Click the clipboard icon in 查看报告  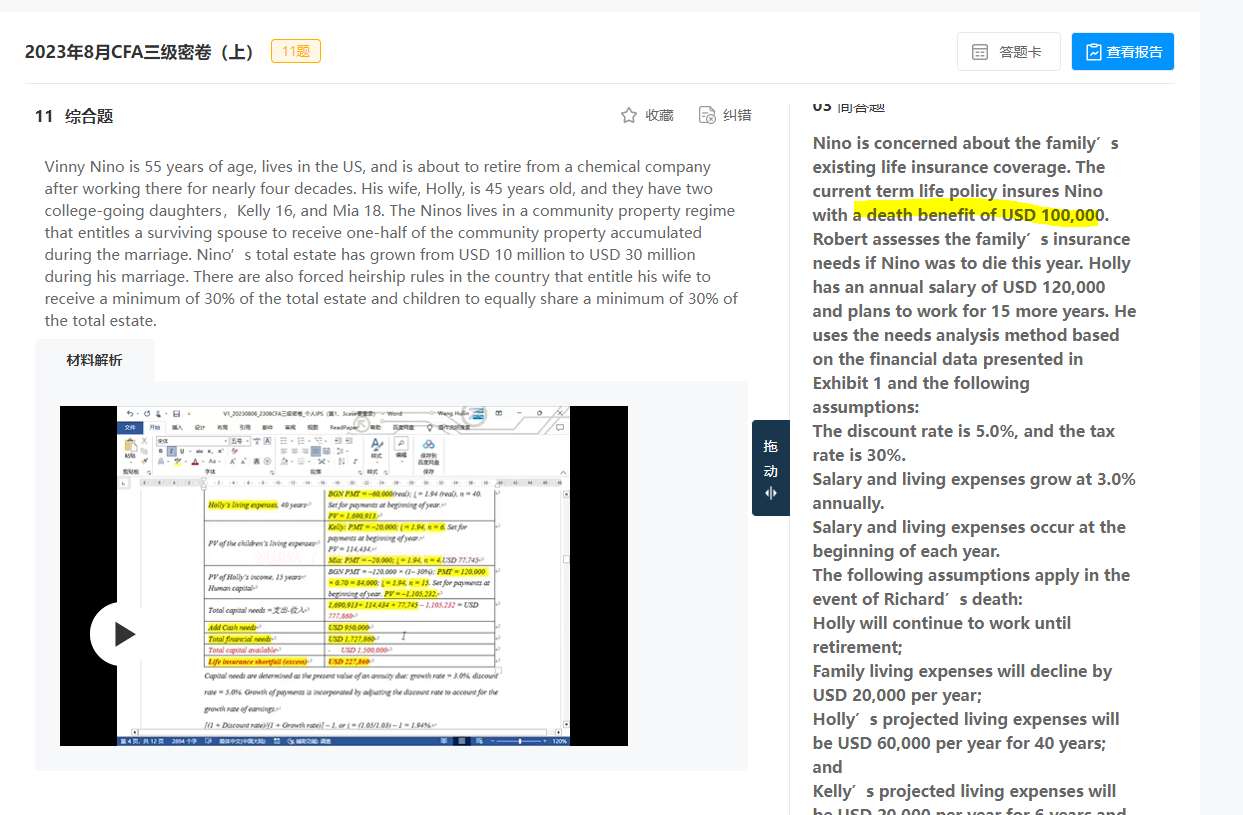click(x=1093, y=52)
